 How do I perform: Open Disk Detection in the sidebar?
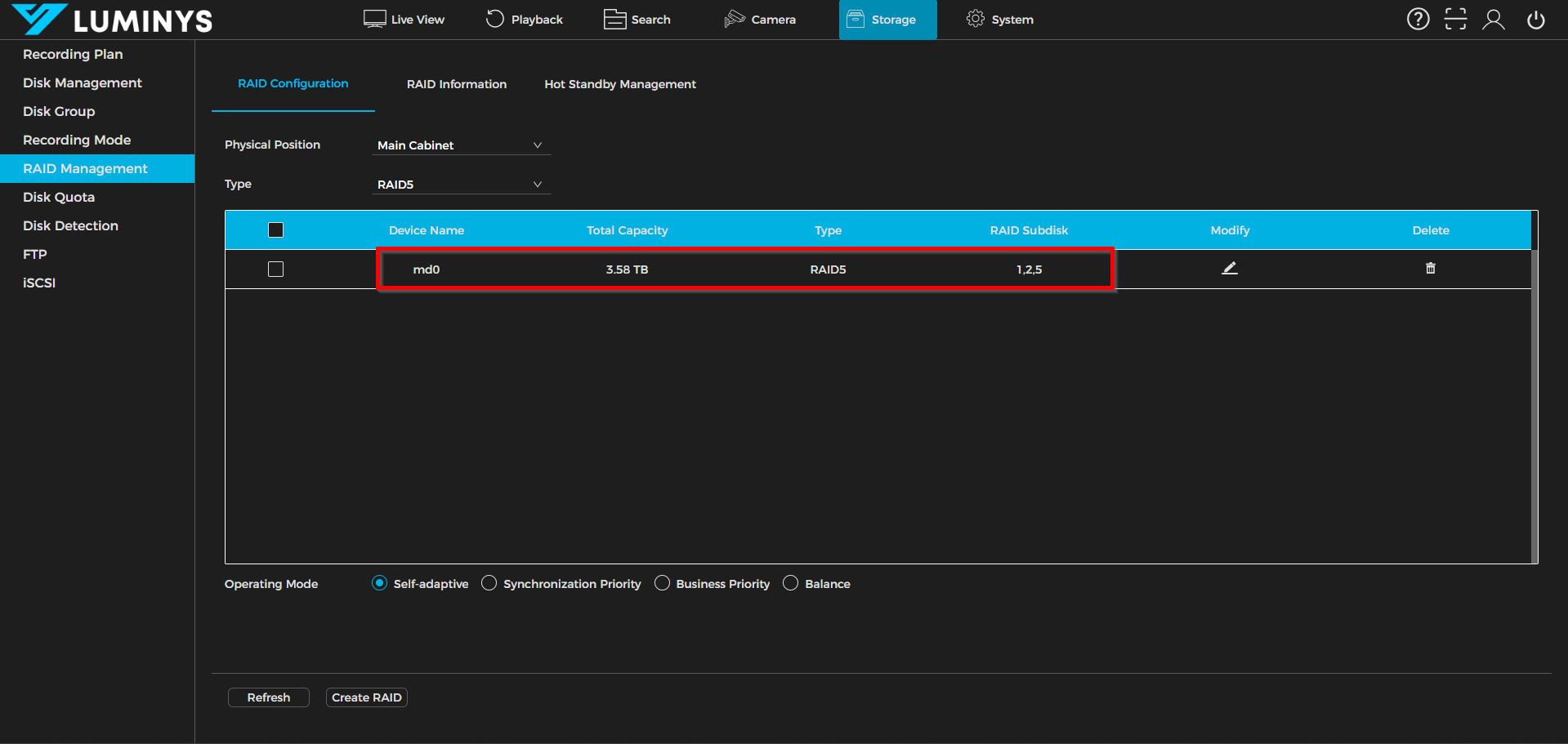(70, 225)
